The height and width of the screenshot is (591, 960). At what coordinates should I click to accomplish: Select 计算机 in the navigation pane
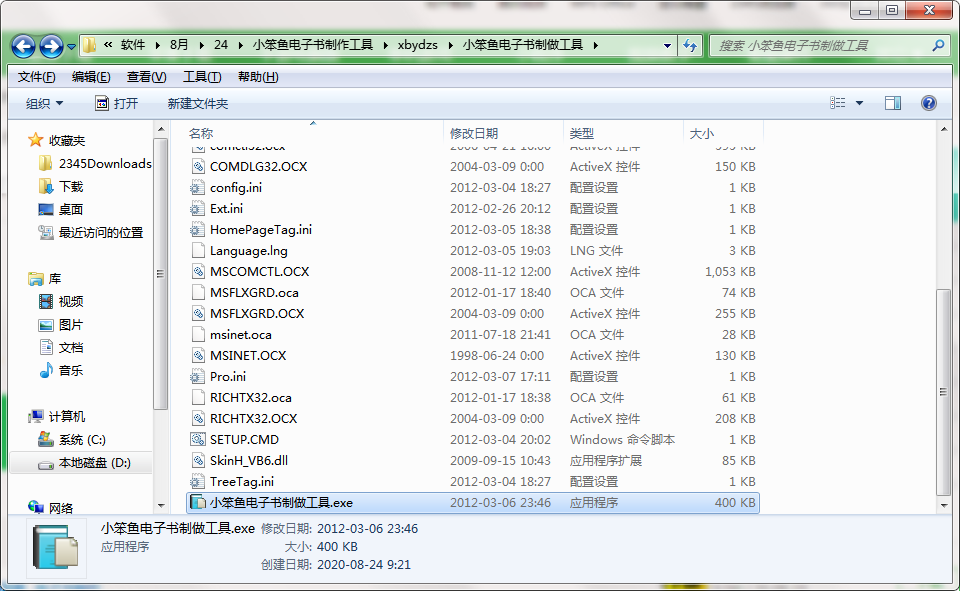click(57, 416)
